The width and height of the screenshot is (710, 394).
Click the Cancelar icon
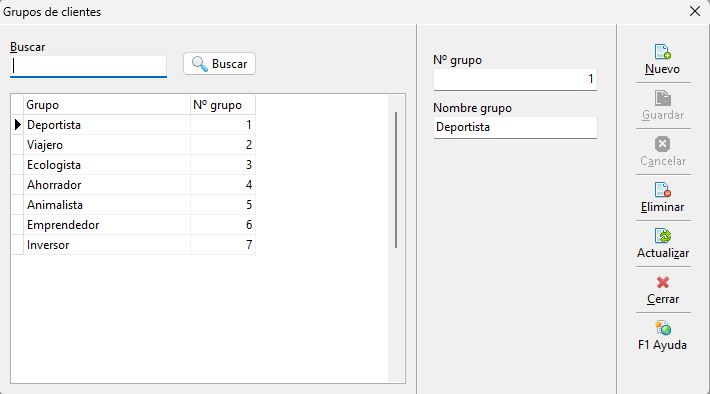pyautogui.click(x=662, y=144)
